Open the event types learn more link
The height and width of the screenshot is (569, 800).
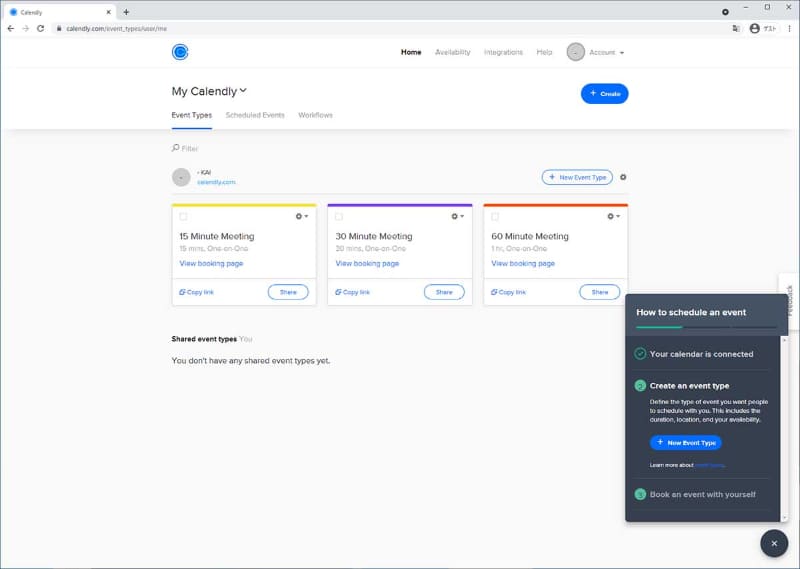click(710, 465)
